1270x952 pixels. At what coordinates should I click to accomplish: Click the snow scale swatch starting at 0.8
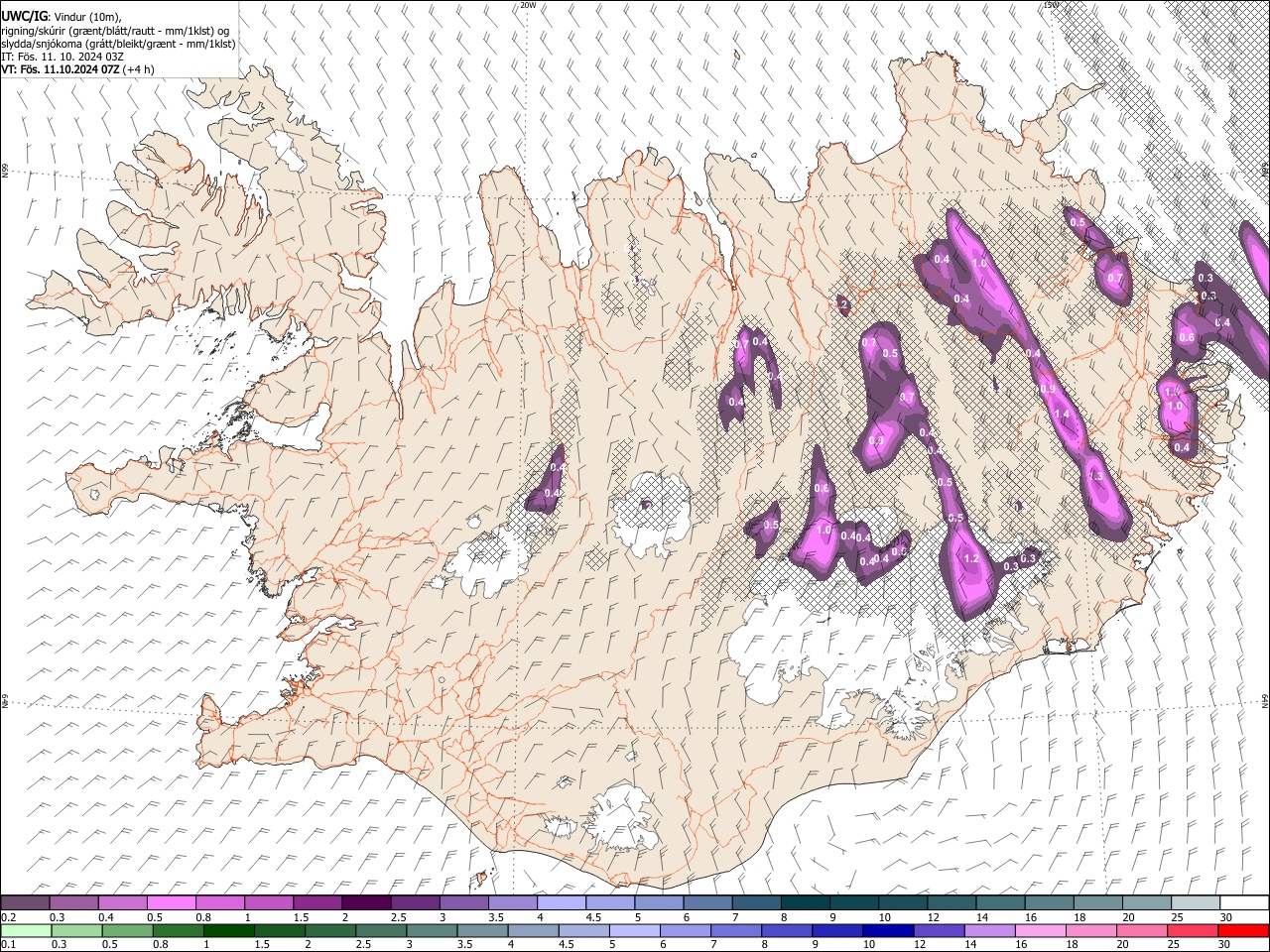219,903
